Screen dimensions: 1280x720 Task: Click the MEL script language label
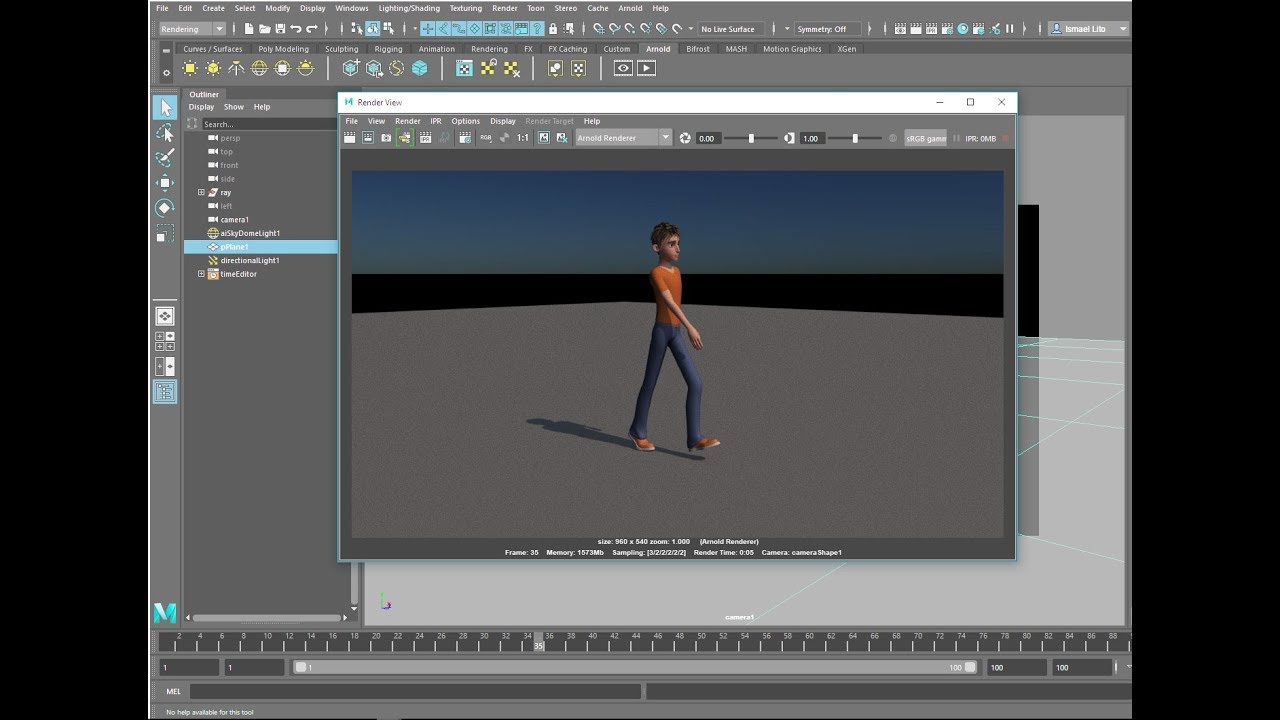point(174,691)
